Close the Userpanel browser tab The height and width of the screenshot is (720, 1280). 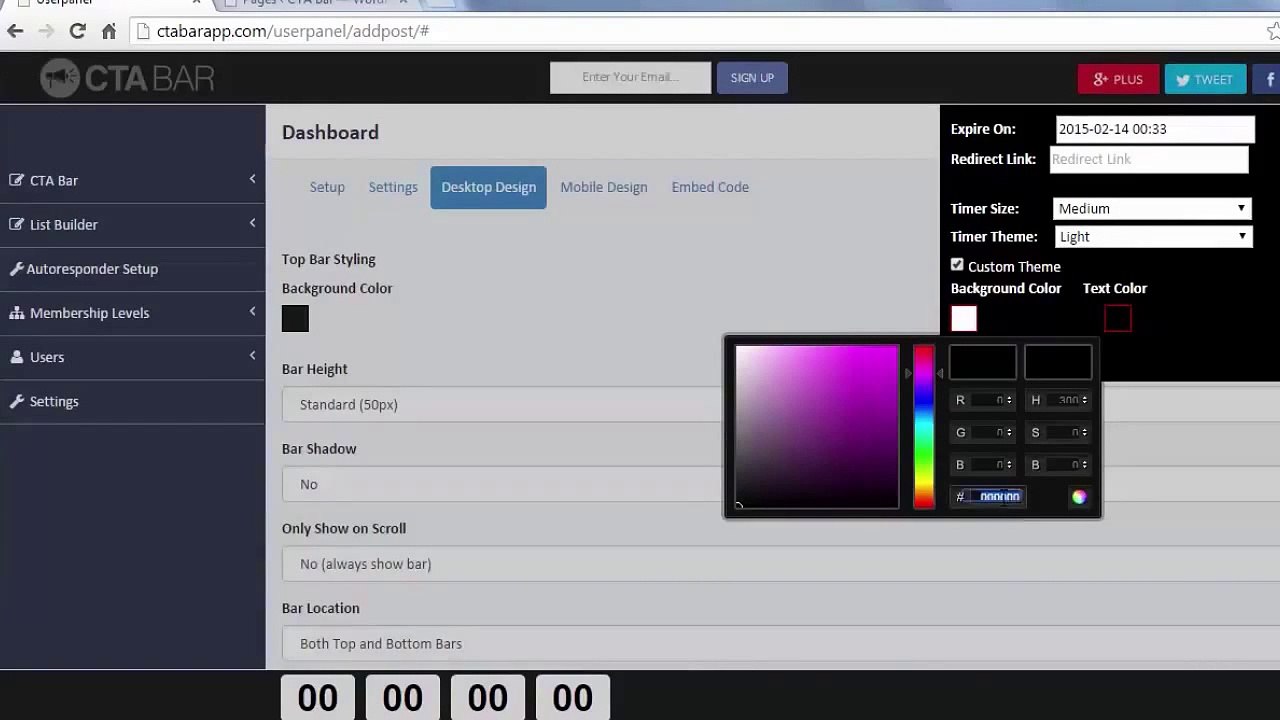197,3
